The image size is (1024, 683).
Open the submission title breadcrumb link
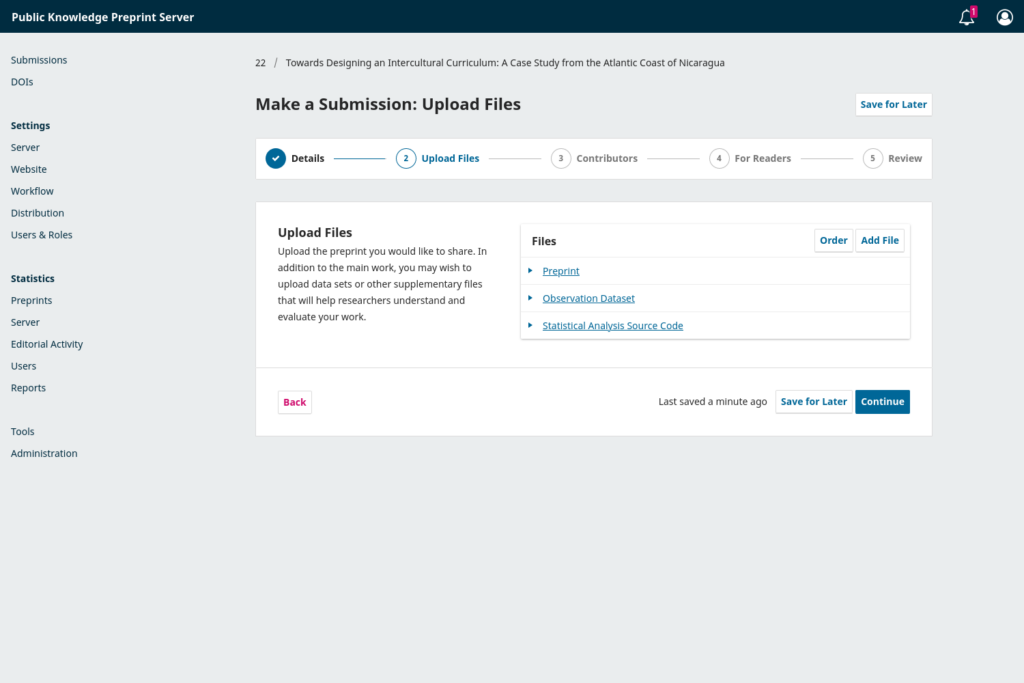click(504, 62)
